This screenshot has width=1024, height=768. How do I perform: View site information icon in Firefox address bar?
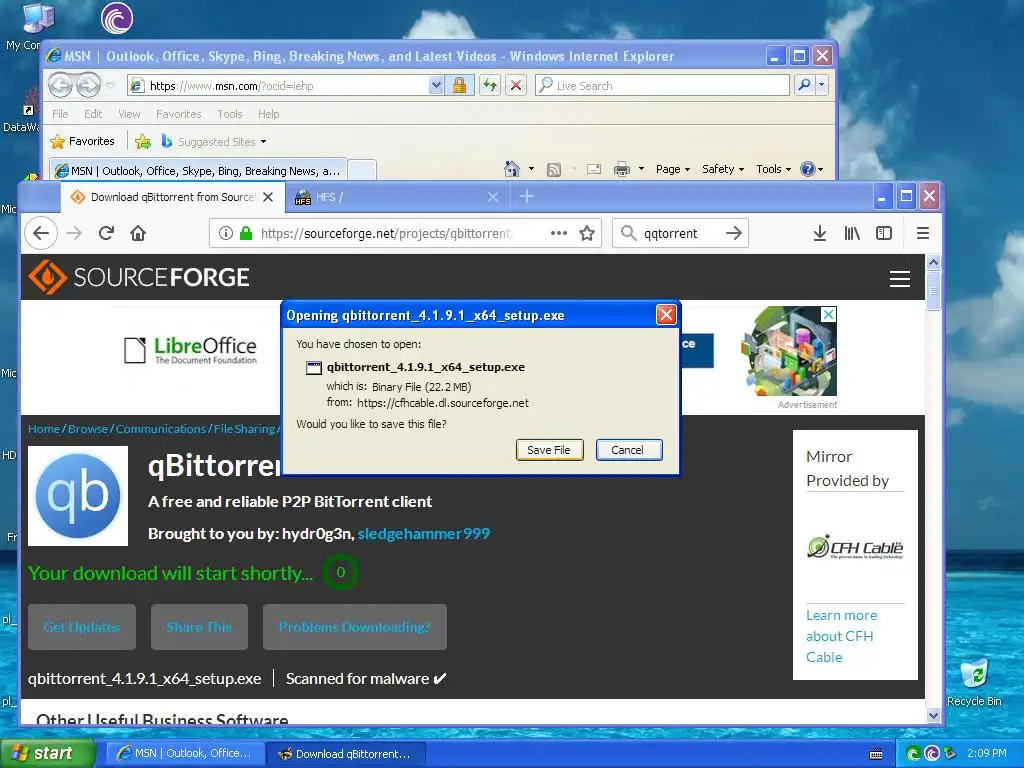(x=226, y=233)
